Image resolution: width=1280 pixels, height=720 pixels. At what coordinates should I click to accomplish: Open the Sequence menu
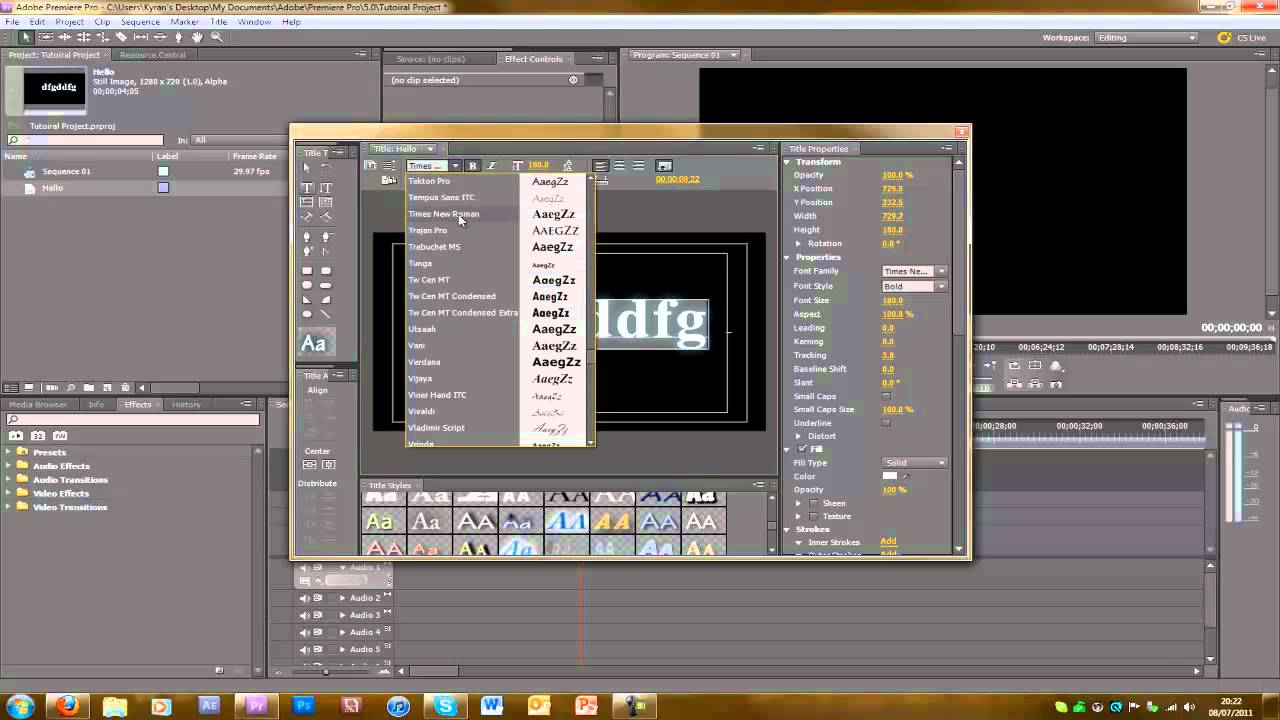(140, 21)
